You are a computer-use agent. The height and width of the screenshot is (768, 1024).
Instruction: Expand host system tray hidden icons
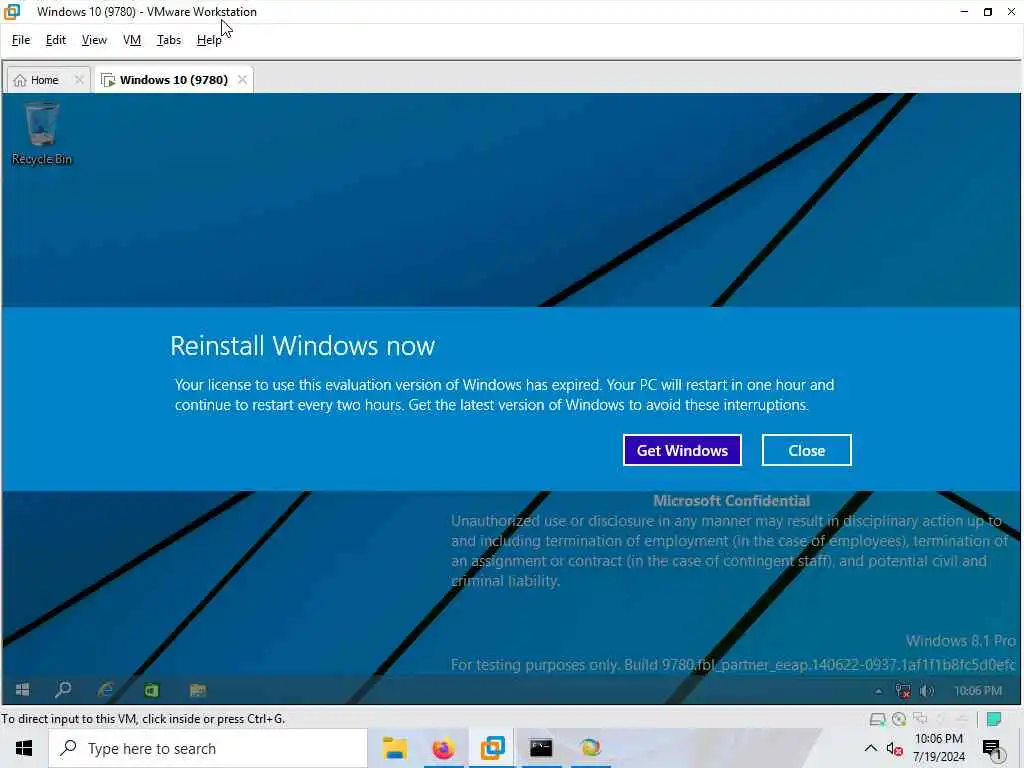click(871, 748)
